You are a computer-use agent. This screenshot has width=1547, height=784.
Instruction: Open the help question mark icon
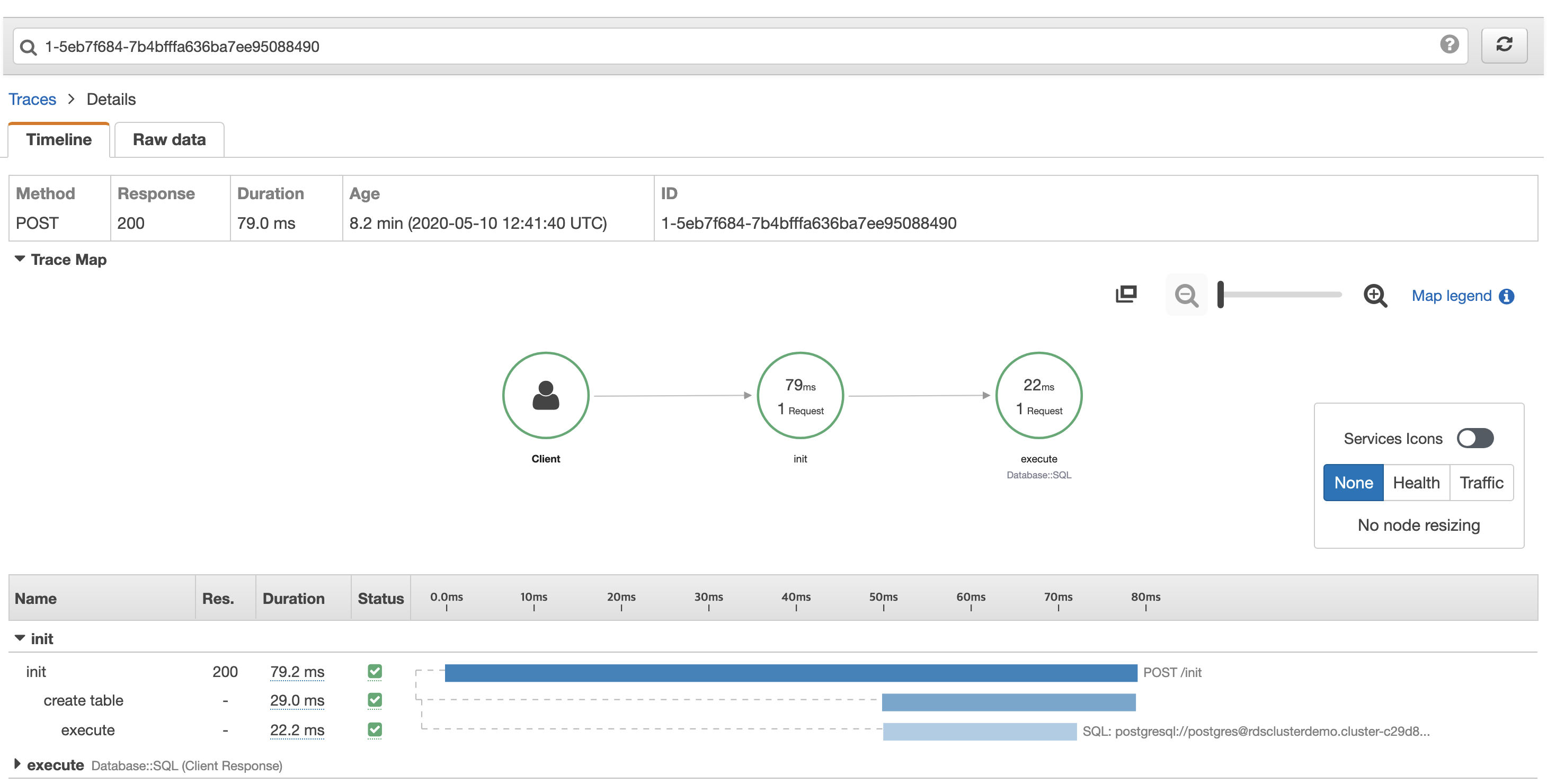click(1449, 44)
